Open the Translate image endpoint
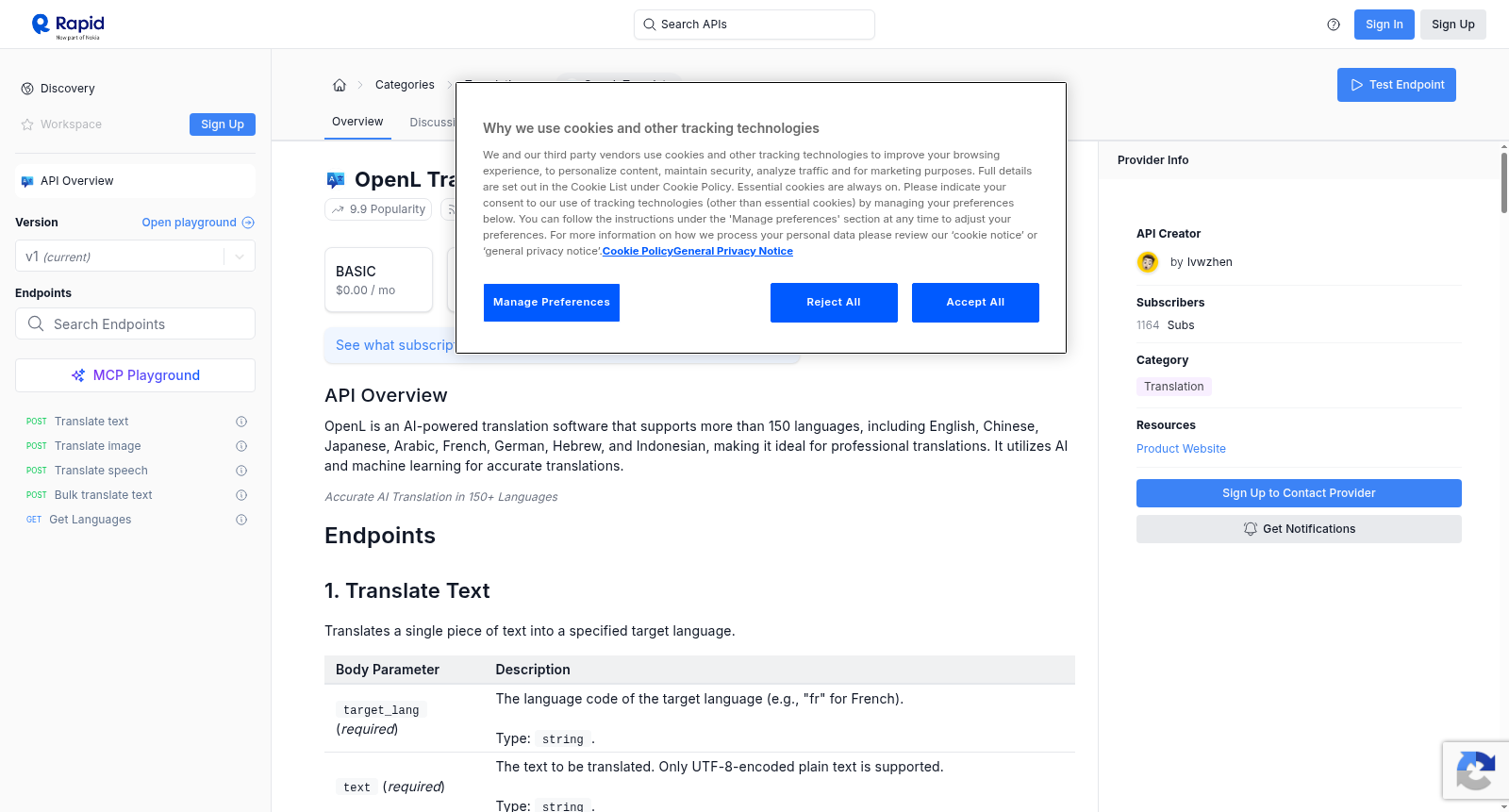The width and height of the screenshot is (1509, 812). click(x=98, y=446)
